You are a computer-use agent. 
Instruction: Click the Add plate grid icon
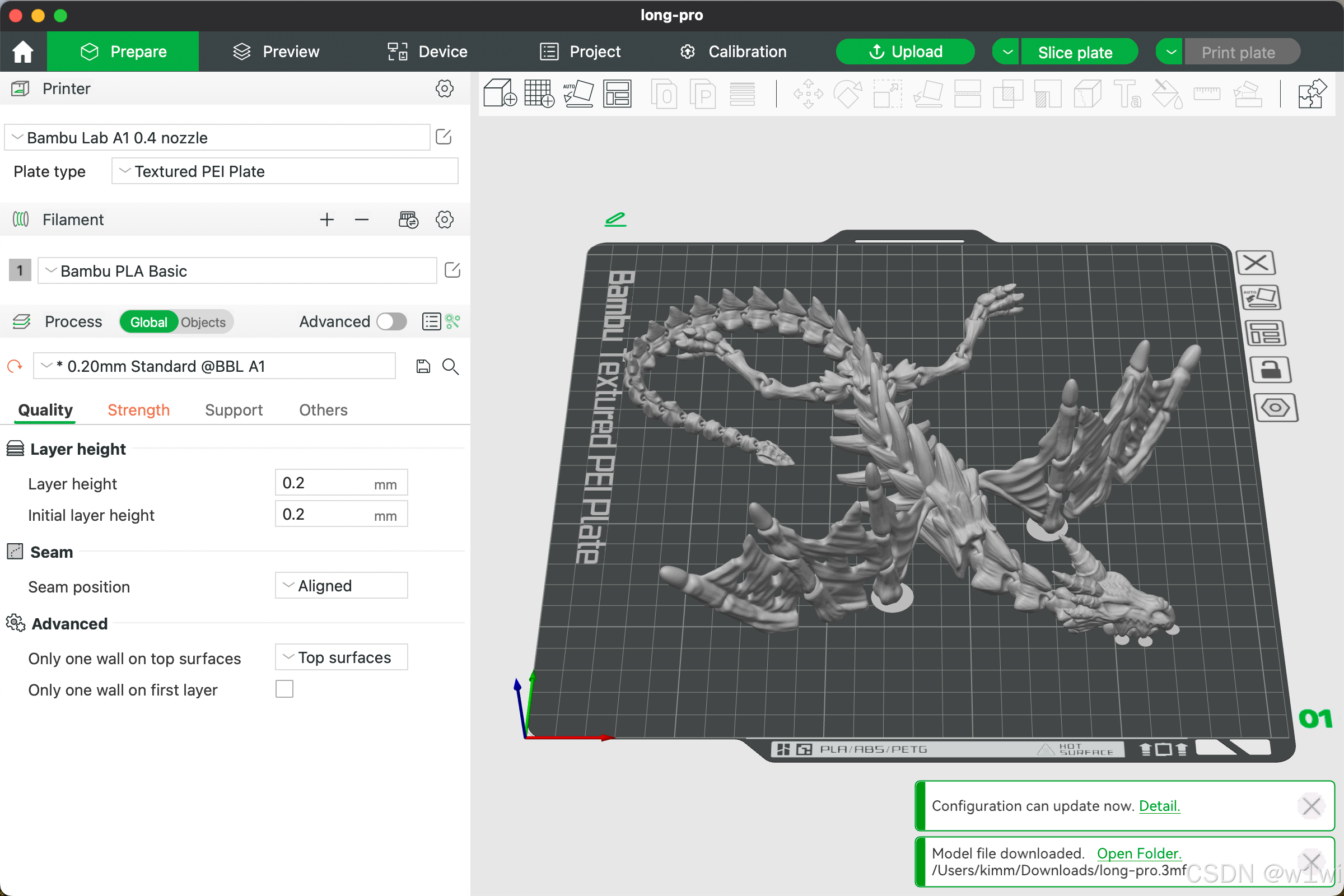coord(539,93)
